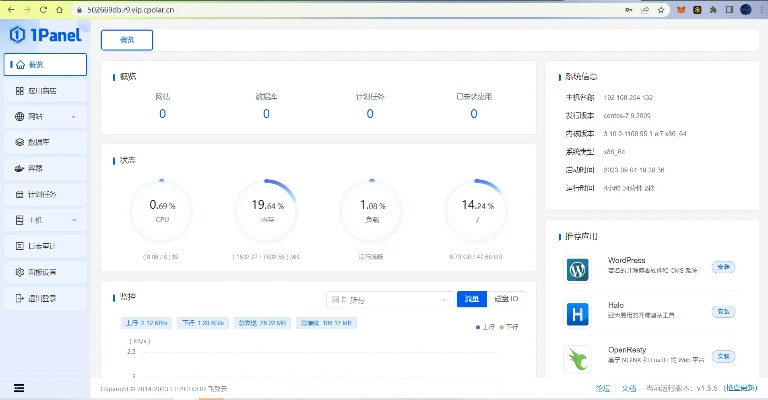The image size is (768, 400).
Task: Switch monitor to Traffic (流量) view
Action: coord(470,298)
